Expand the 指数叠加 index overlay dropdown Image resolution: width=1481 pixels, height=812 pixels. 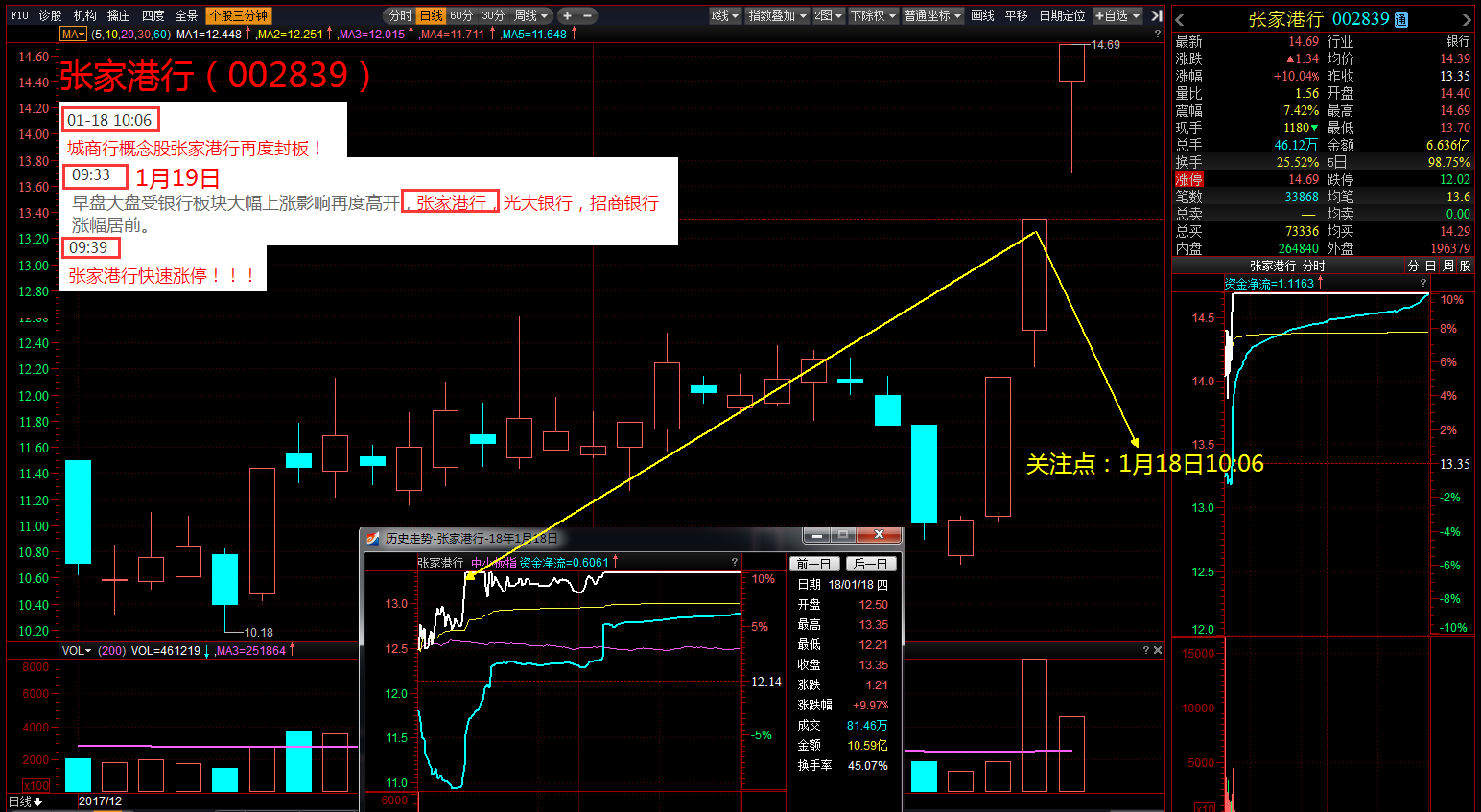click(x=777, y=15)
